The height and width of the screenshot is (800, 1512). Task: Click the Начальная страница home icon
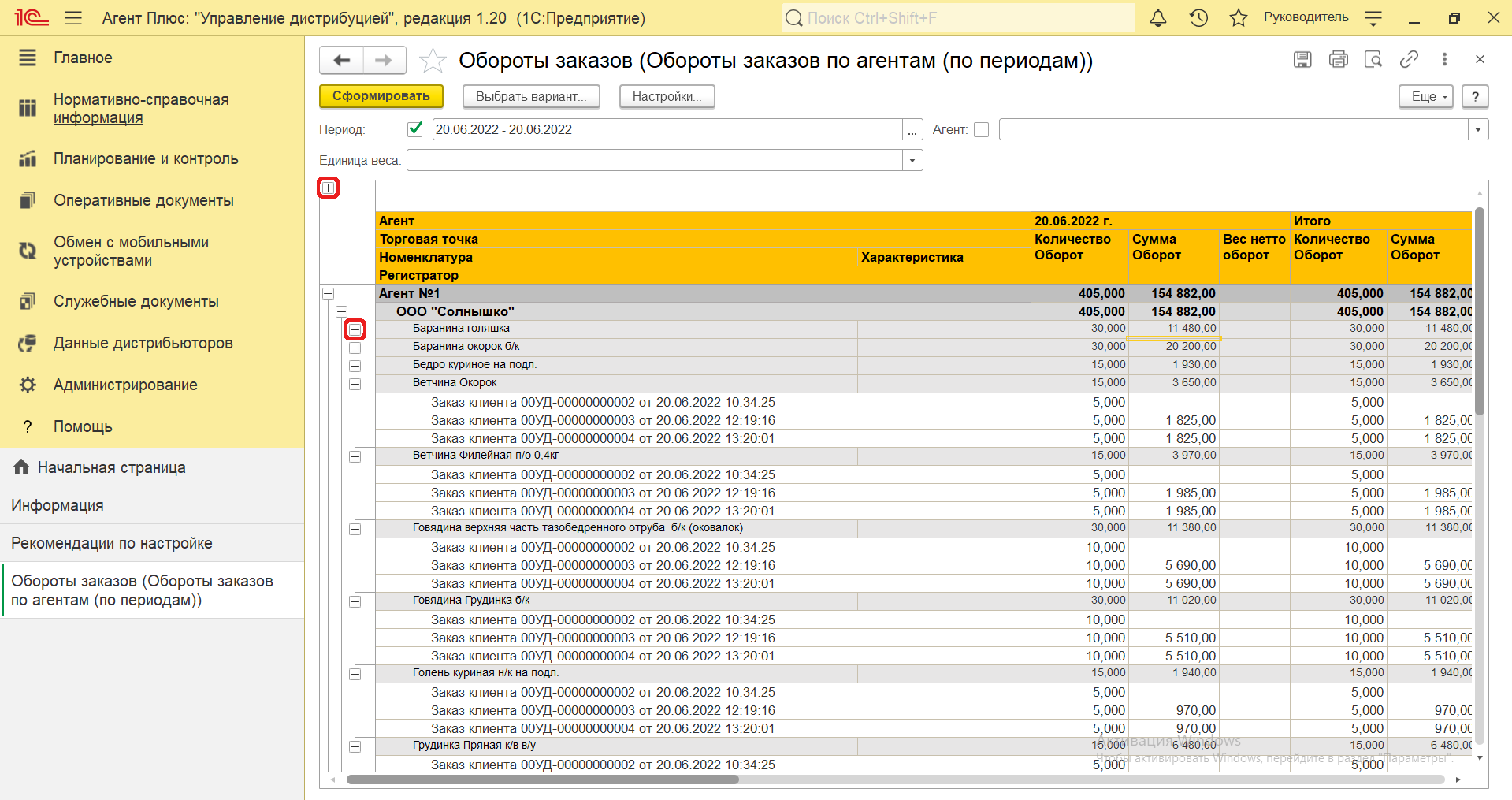pyautogui.click(x=21, y=467)
